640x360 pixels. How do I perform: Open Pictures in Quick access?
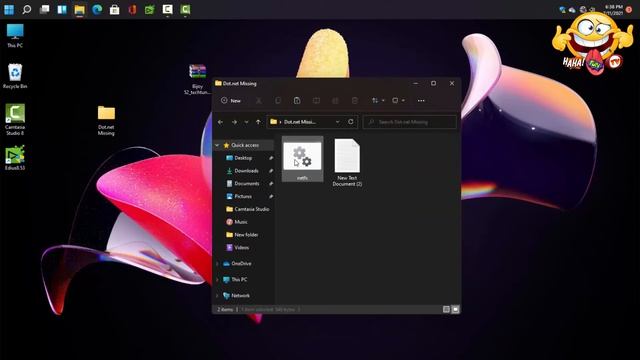pyautogui.click(x=243, y=196)
